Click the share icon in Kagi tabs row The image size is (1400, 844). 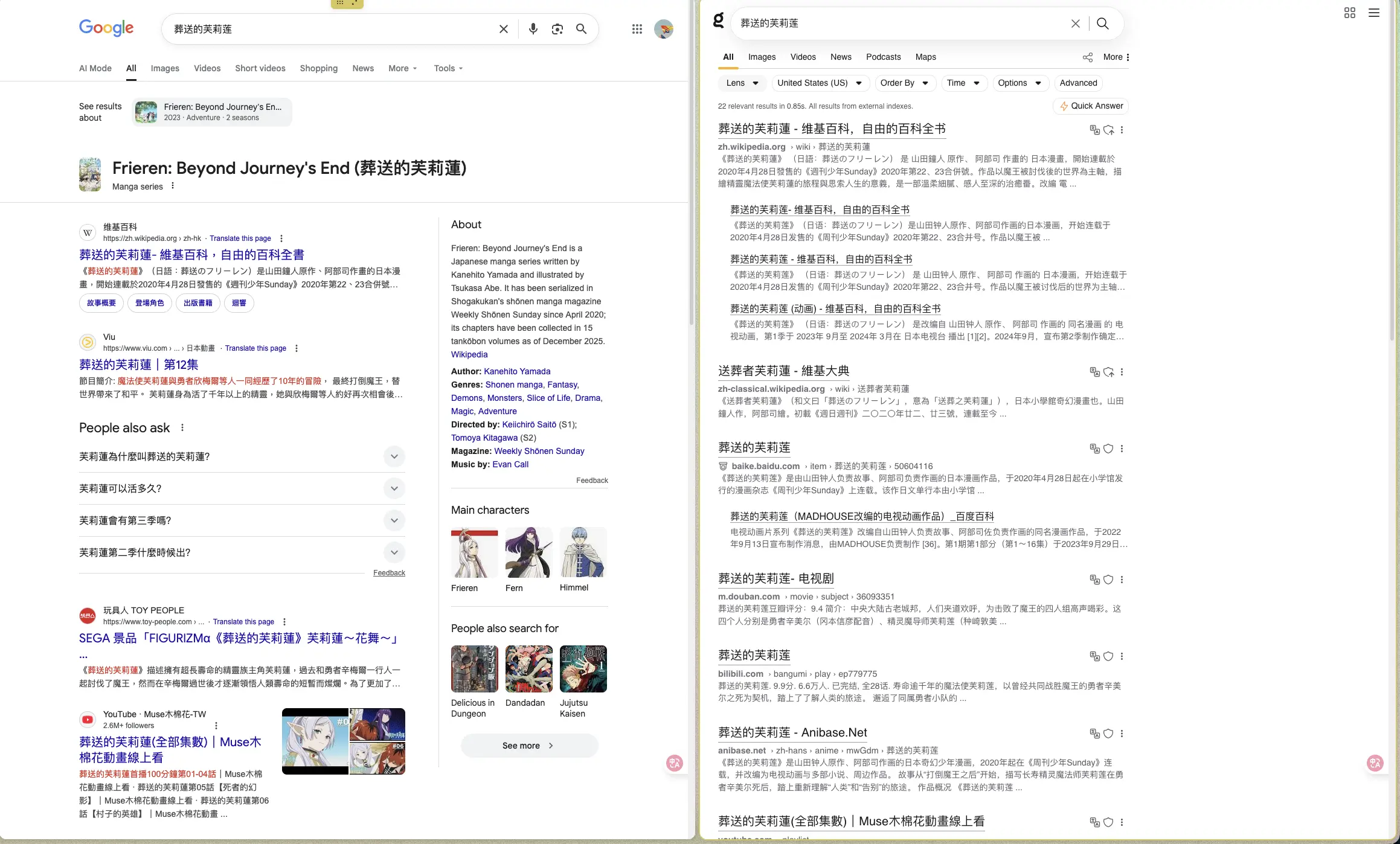coord(1087,57)
